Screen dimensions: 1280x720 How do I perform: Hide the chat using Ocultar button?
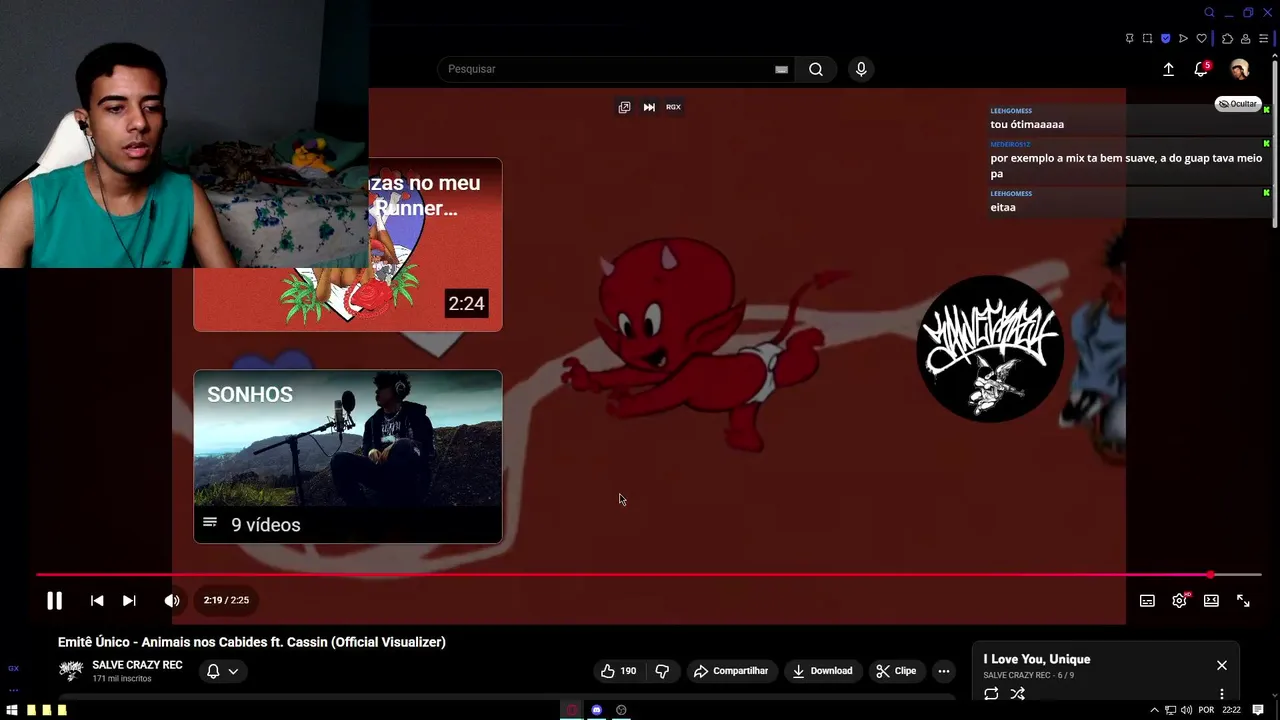(x=1238, y=104)
